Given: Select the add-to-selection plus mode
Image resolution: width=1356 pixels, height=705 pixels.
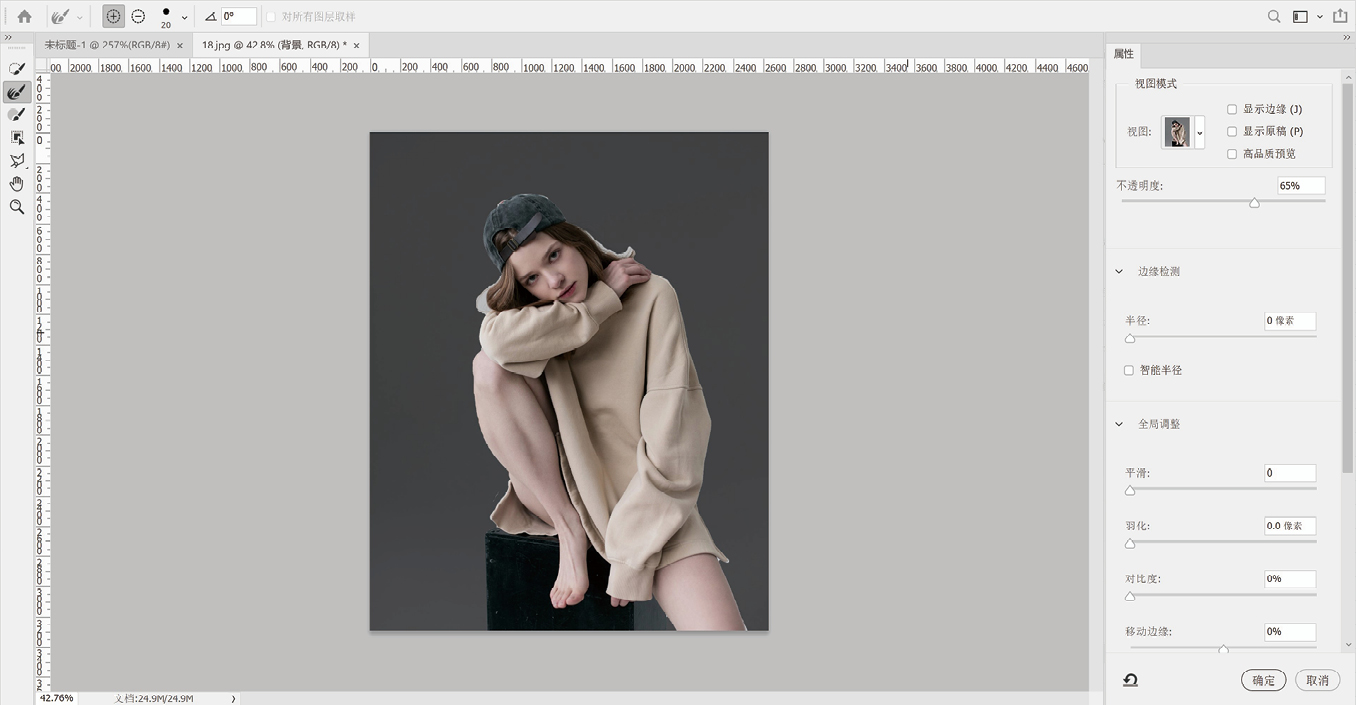Looking at the screenshot, I should (x=113, y=16).
